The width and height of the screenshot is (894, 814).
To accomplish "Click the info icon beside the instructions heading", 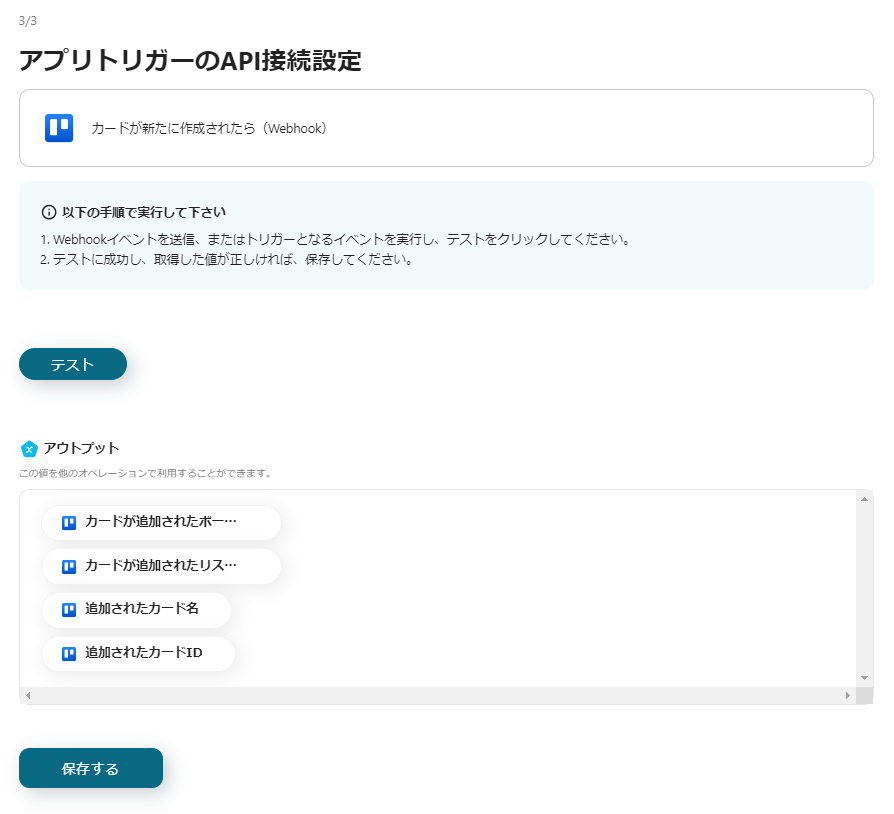I will pos(49,212).
